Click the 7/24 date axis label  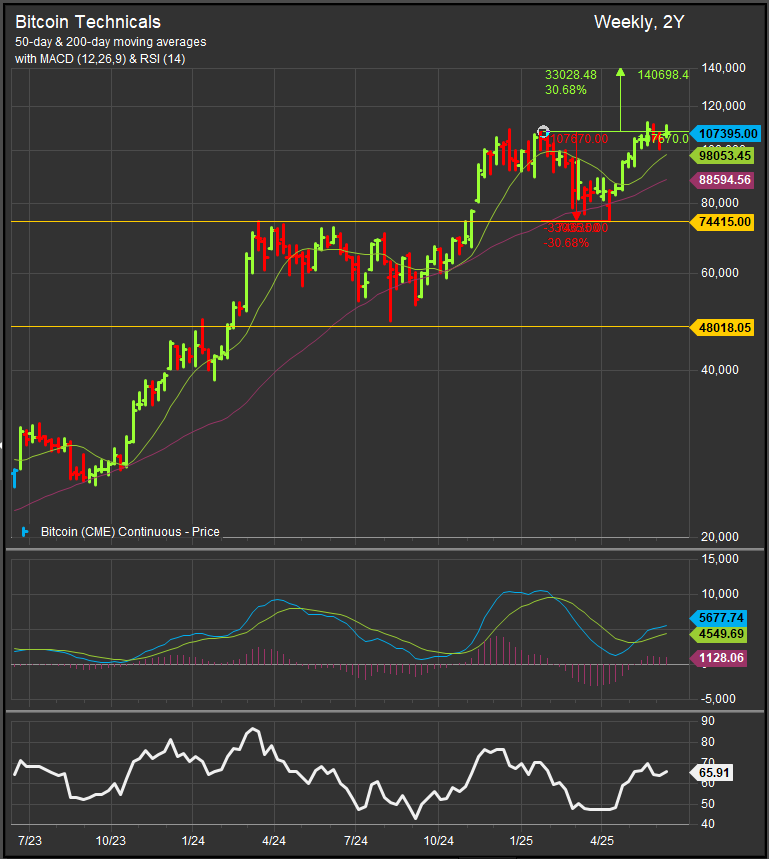click(x=355, y=840)
